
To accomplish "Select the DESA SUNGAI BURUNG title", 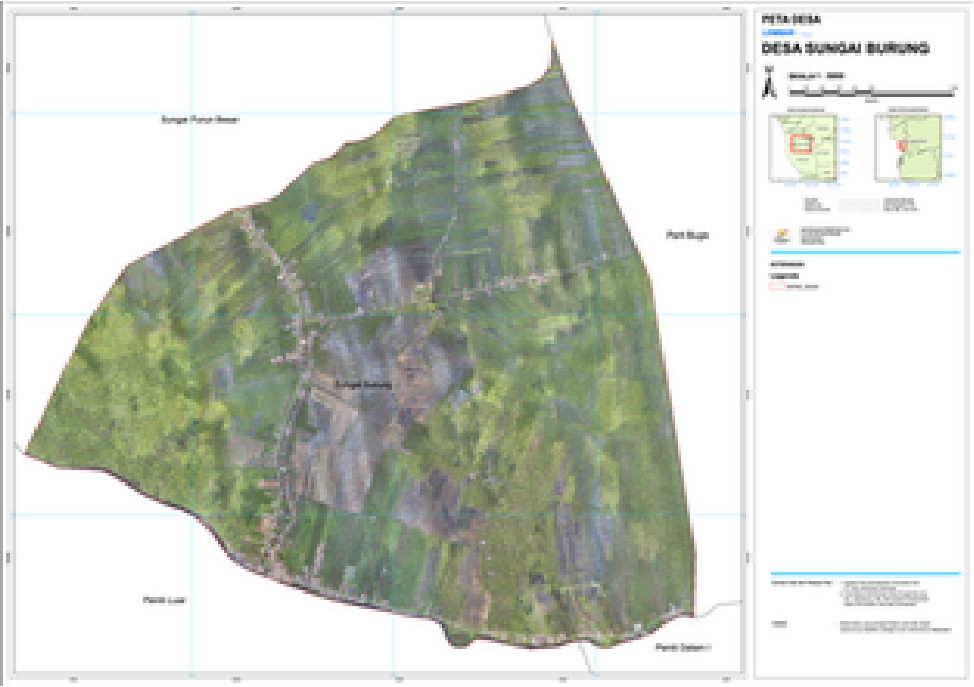I will tap(845, 48).
